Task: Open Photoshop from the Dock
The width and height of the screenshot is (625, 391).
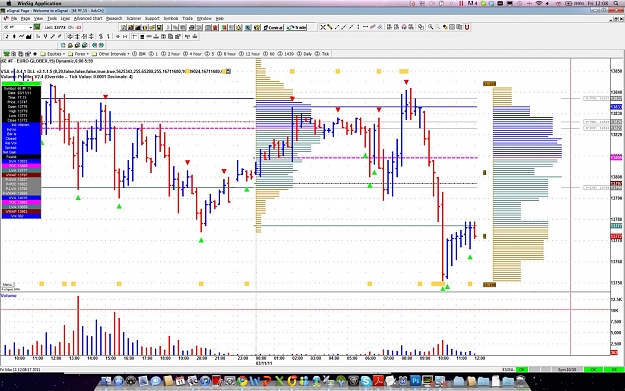Action: point(415,381)
